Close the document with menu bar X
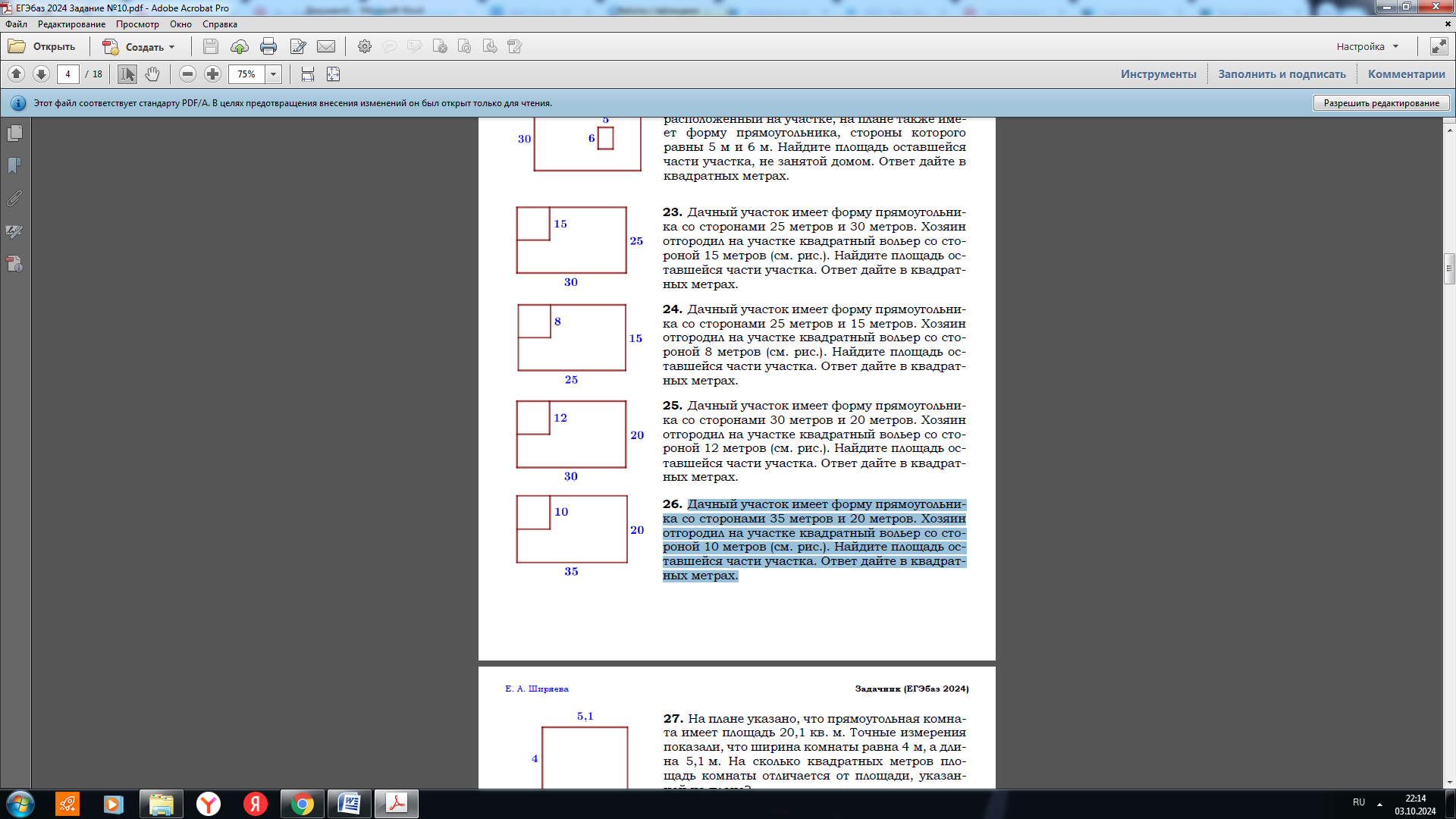The image size is (1456, 819). point(1448,24)
